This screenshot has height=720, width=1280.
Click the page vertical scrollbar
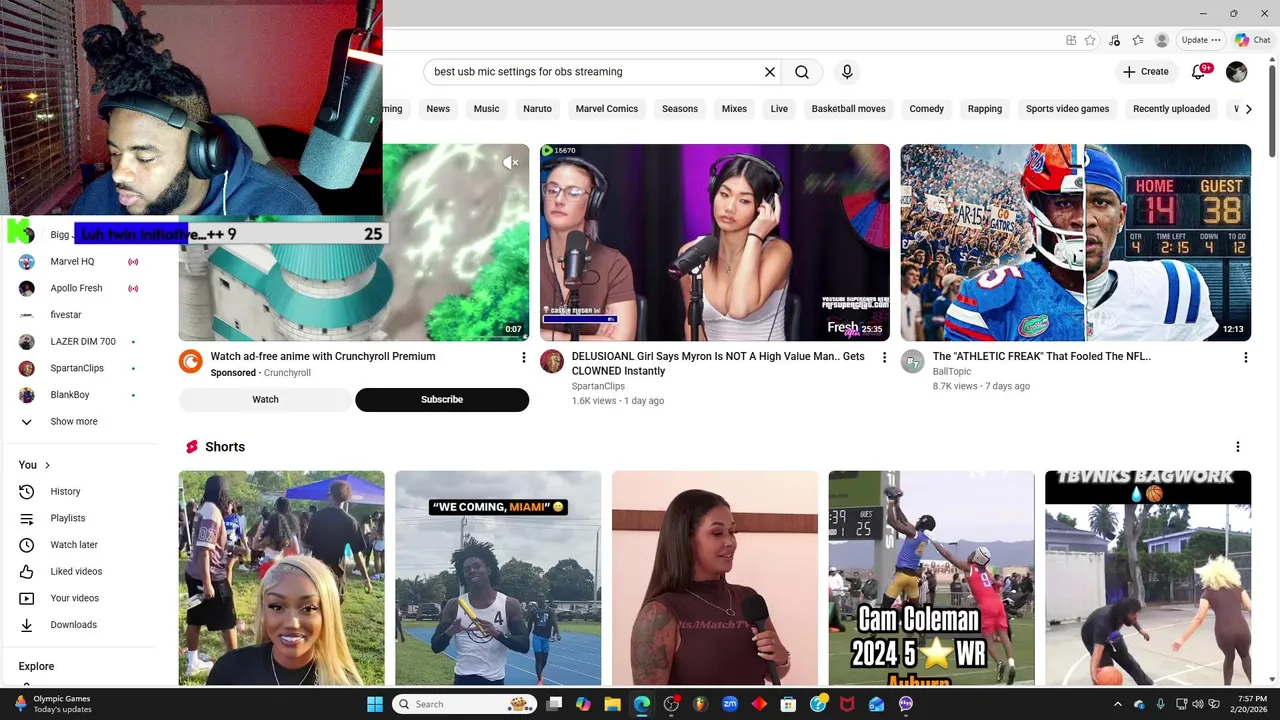[x=1273, y=110]
